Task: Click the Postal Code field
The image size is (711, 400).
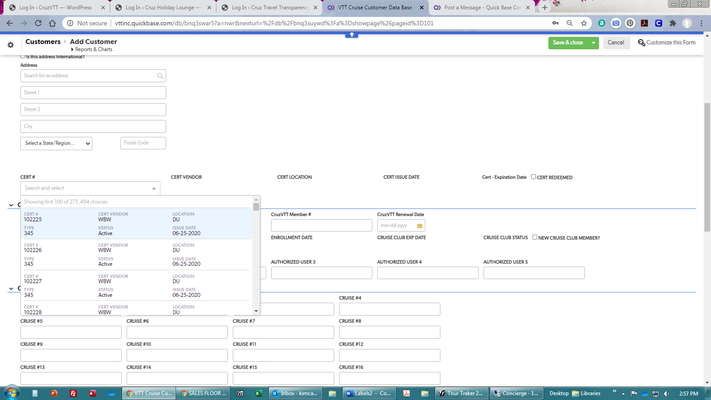Action: pyautogui.click(x=143, y=143)
